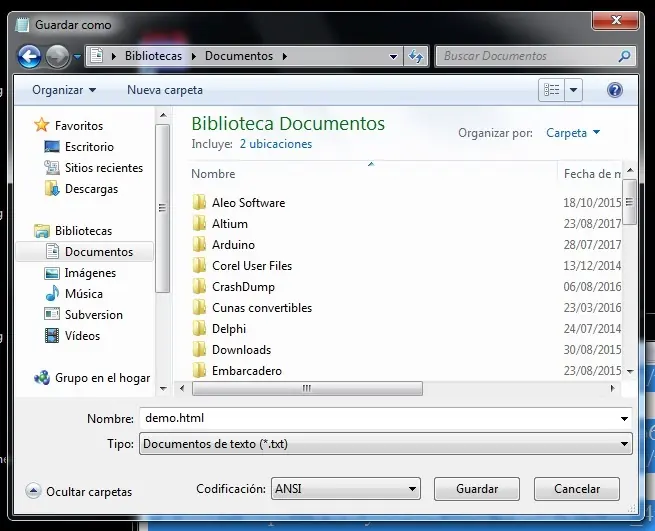
Task: Sort by the Fecha de modificación column
Action: click(x=592, y=174)
